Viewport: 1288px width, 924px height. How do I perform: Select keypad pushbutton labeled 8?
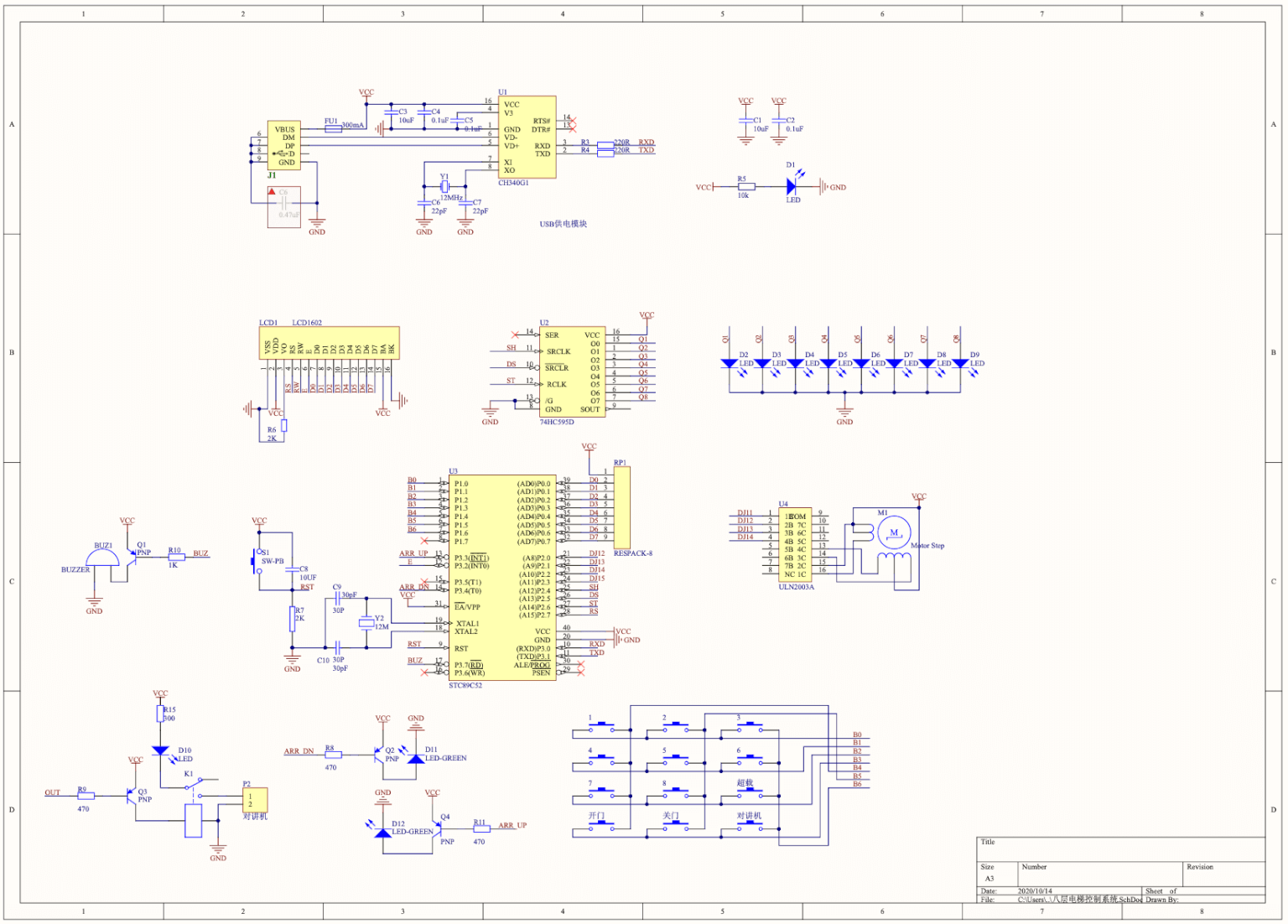(x=675, y=794)
